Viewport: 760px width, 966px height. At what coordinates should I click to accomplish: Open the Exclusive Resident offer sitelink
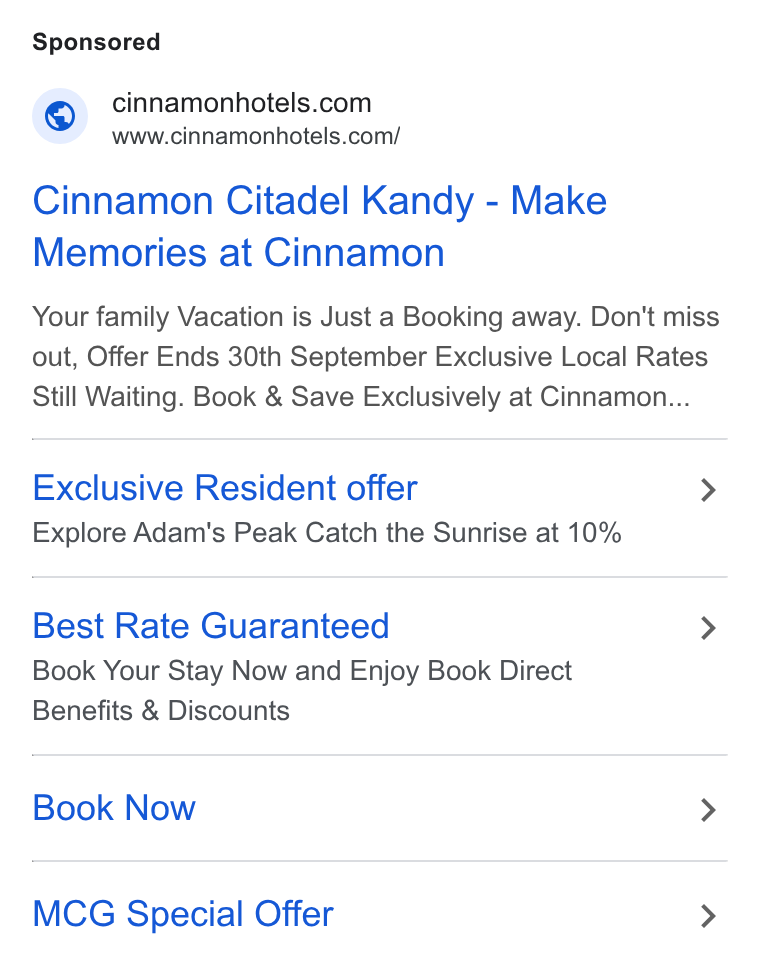[225, 488]
